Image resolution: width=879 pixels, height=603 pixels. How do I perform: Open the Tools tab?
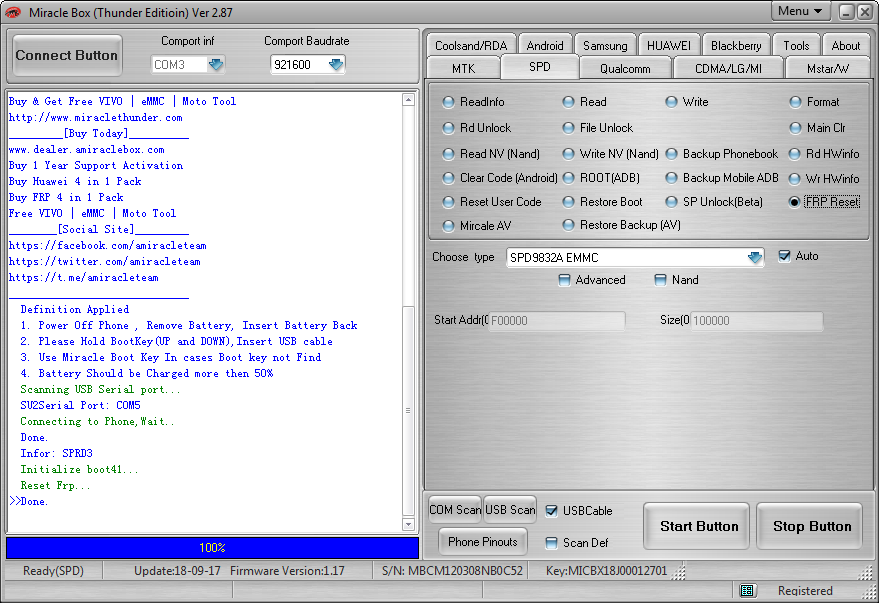(x=796, y=45)
